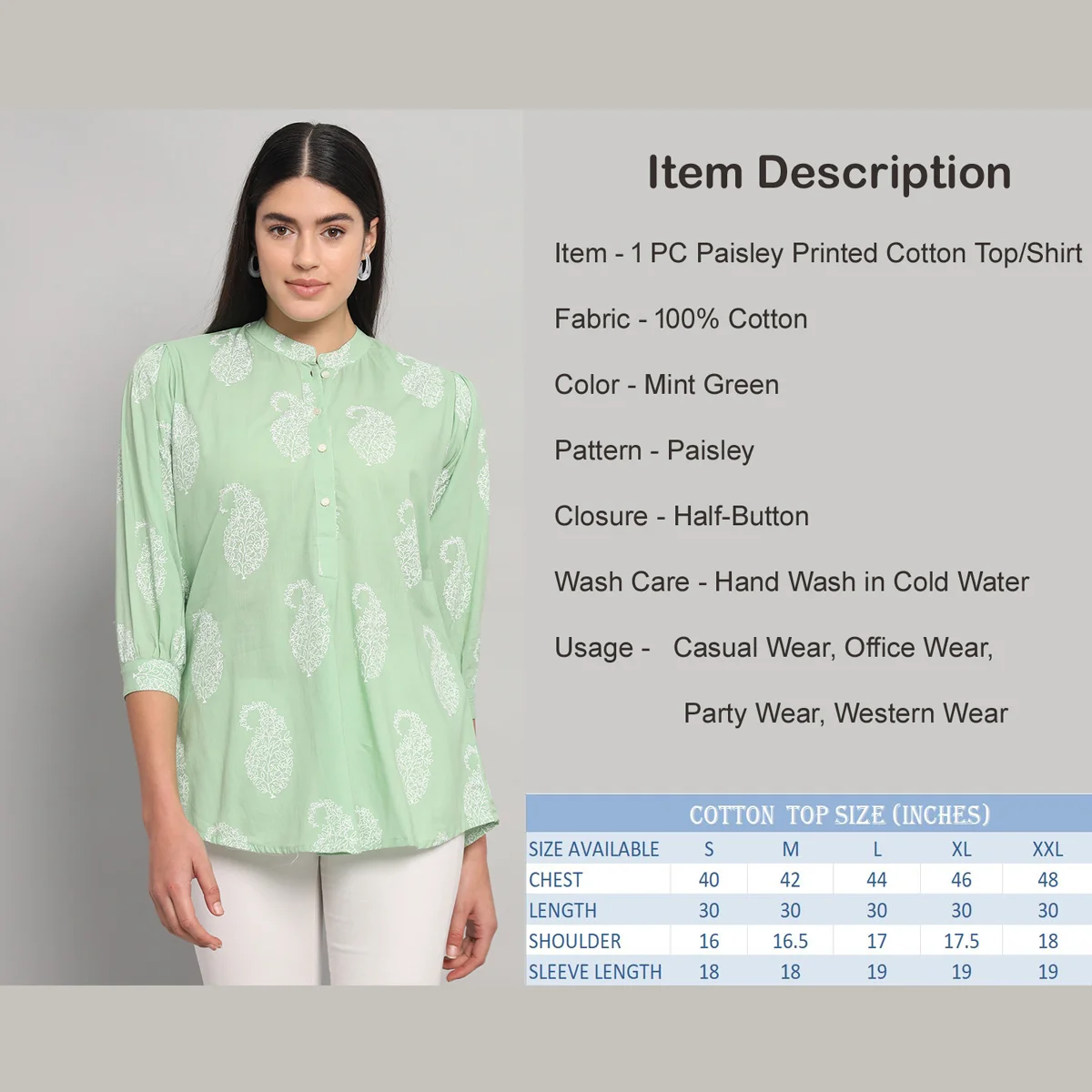
Task: Click the CHEST row label
Action: pos(555,880)
